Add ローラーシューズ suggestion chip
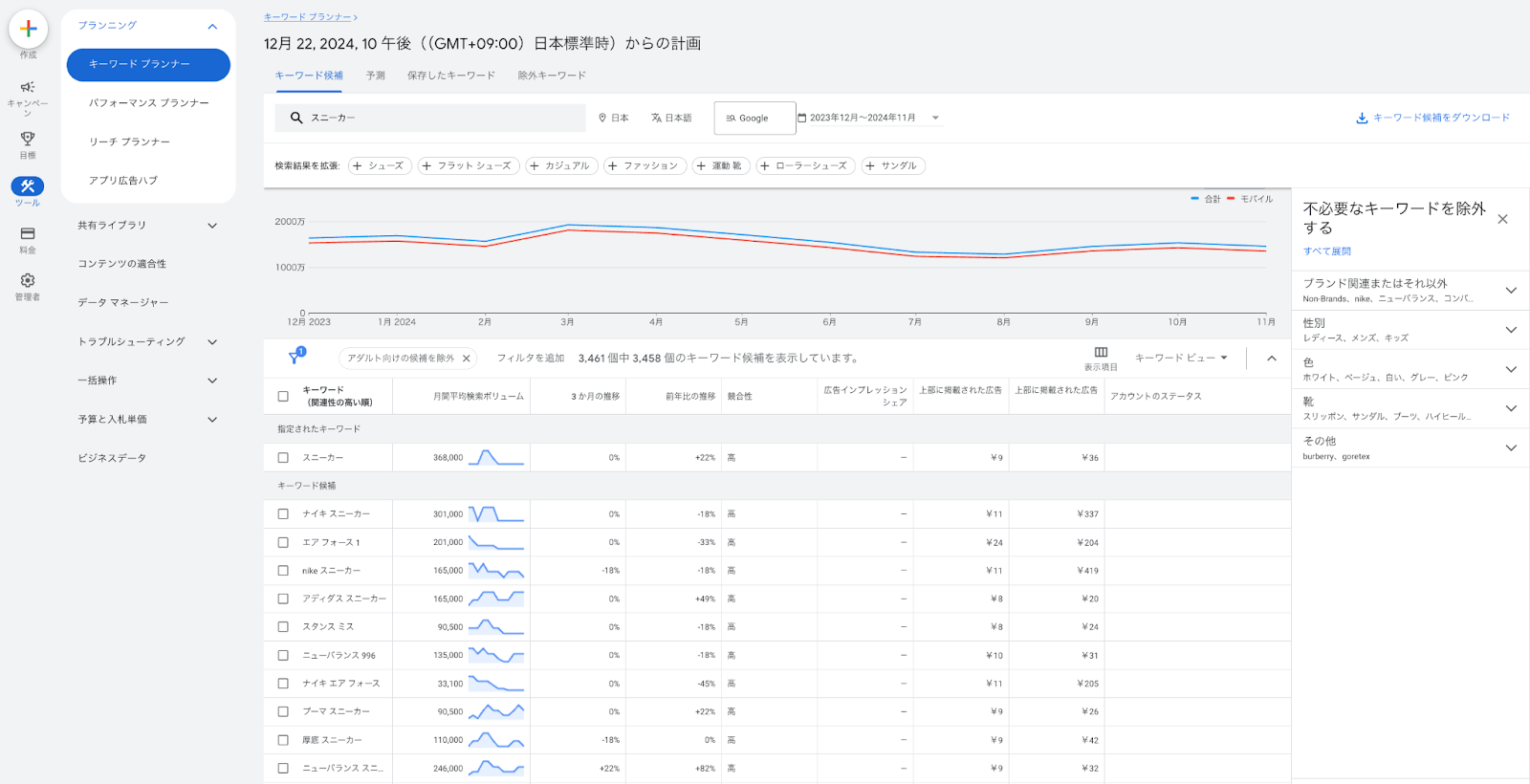Image resolution: width=1530 pixels, height=784 pixels. point(806,165)
